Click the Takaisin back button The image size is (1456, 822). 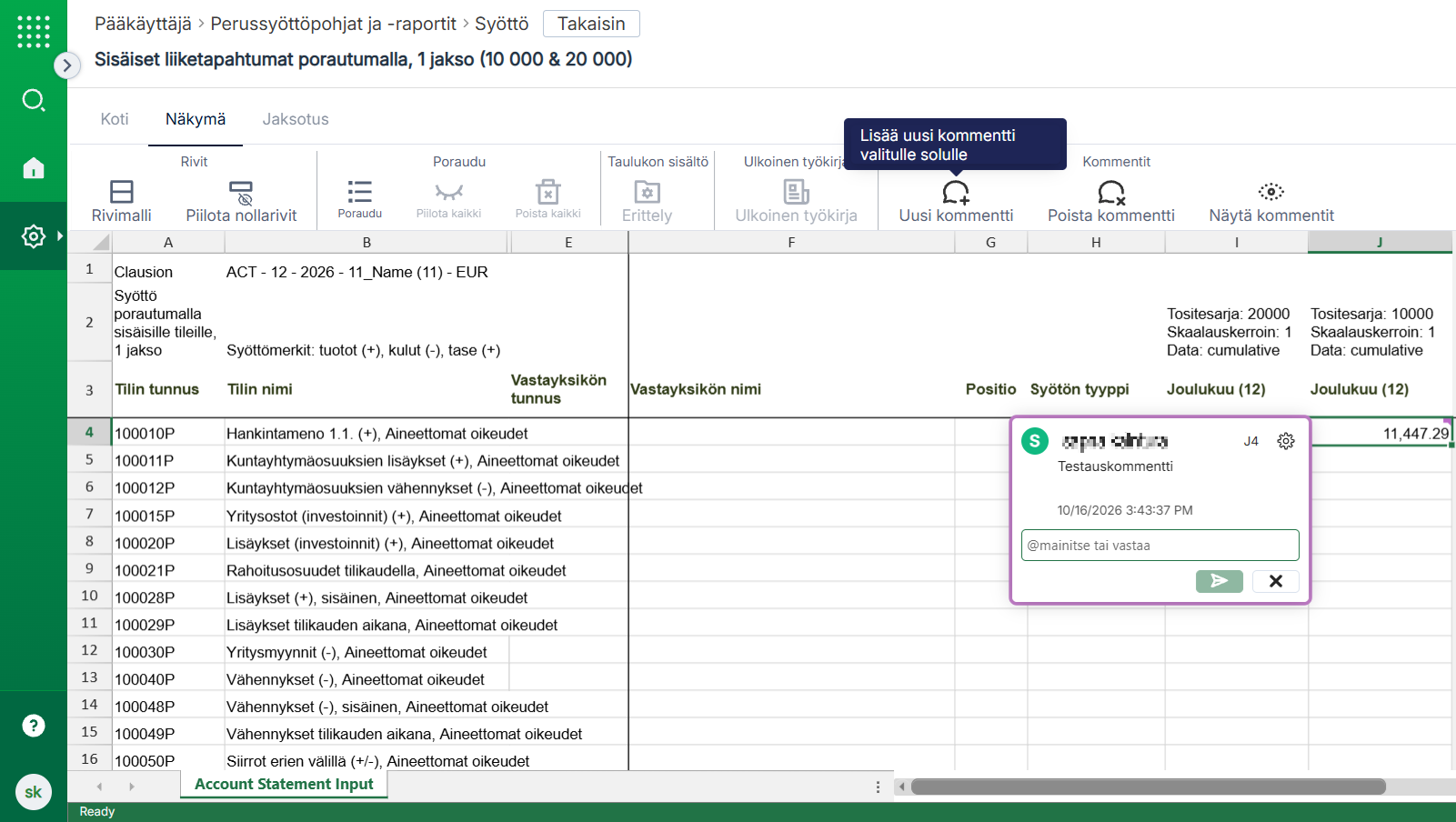pyautogui.click(x=591, y=24)
